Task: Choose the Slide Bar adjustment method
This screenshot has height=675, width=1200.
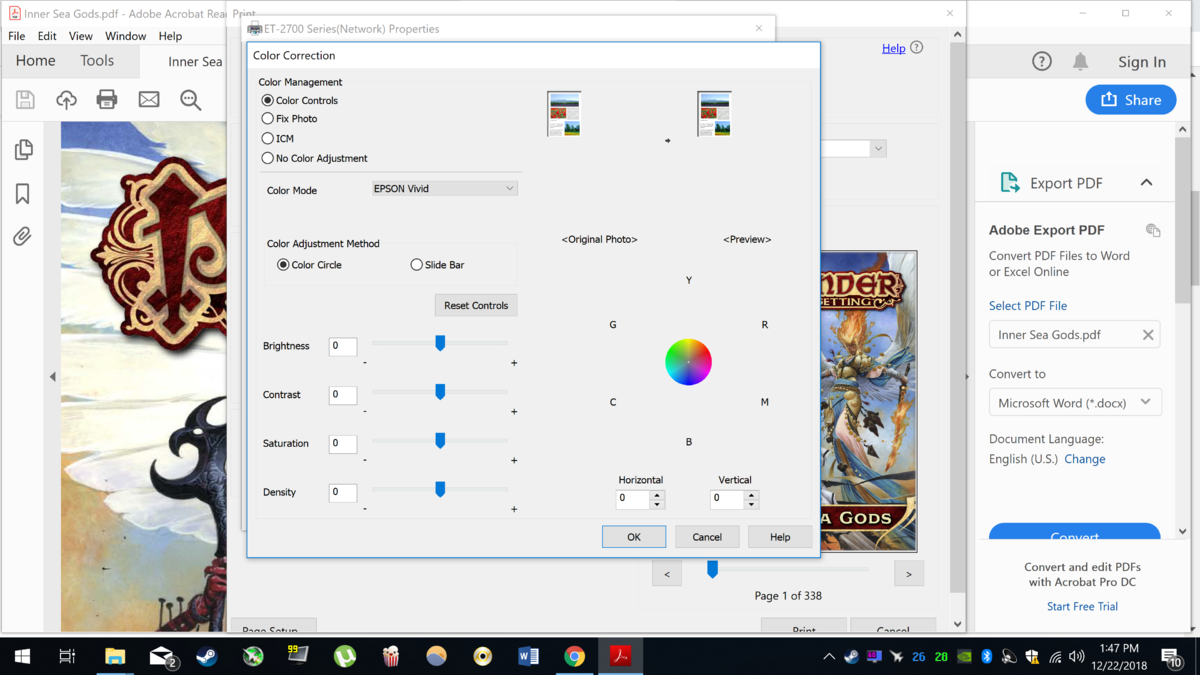Action: [x=417, y=265]
